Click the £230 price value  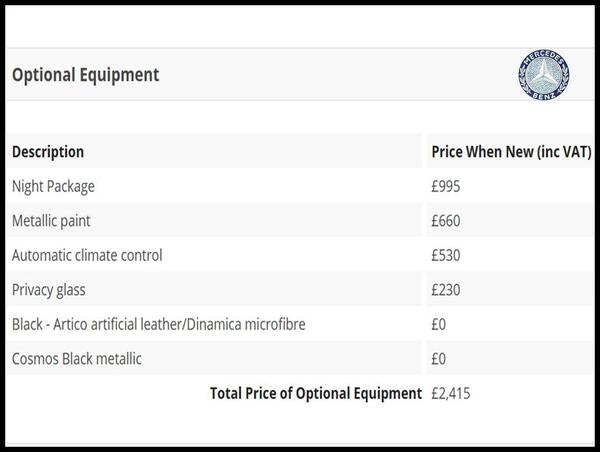point(445,290)
